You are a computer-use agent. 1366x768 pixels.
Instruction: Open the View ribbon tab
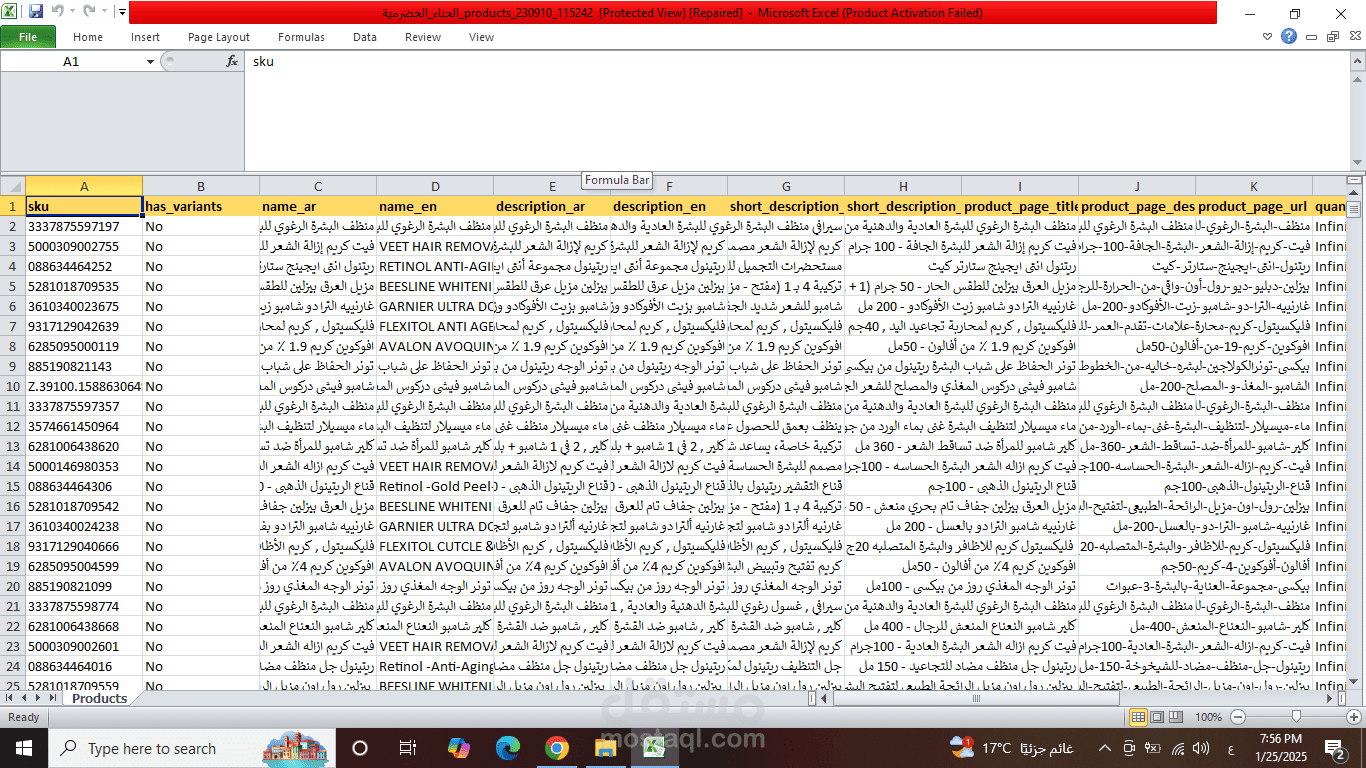click(x=481, y=37)
